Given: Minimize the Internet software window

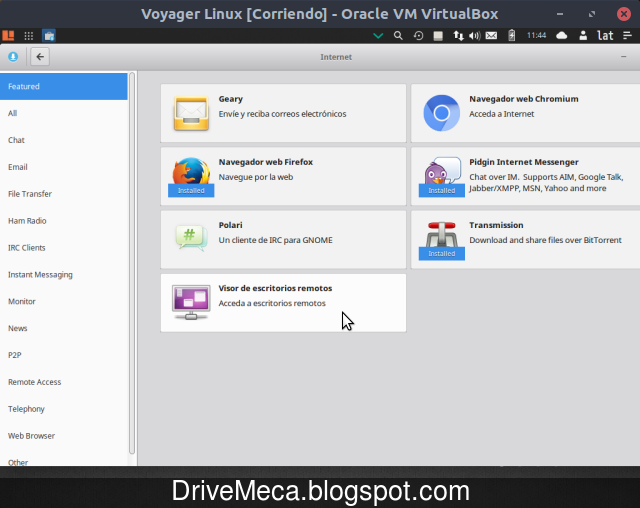Looking at the screenshot, I should (624, 57).
